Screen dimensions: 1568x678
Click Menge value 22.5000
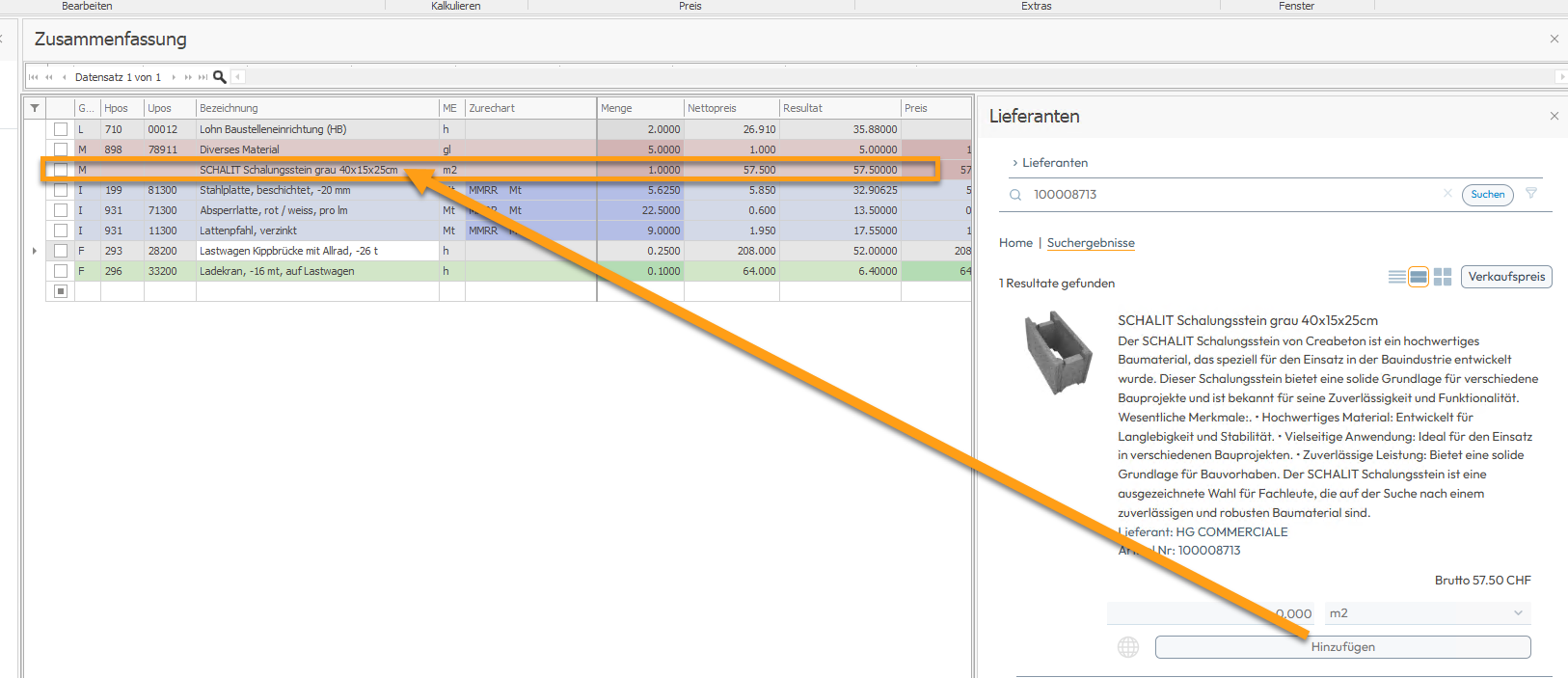tap(640, 210)
